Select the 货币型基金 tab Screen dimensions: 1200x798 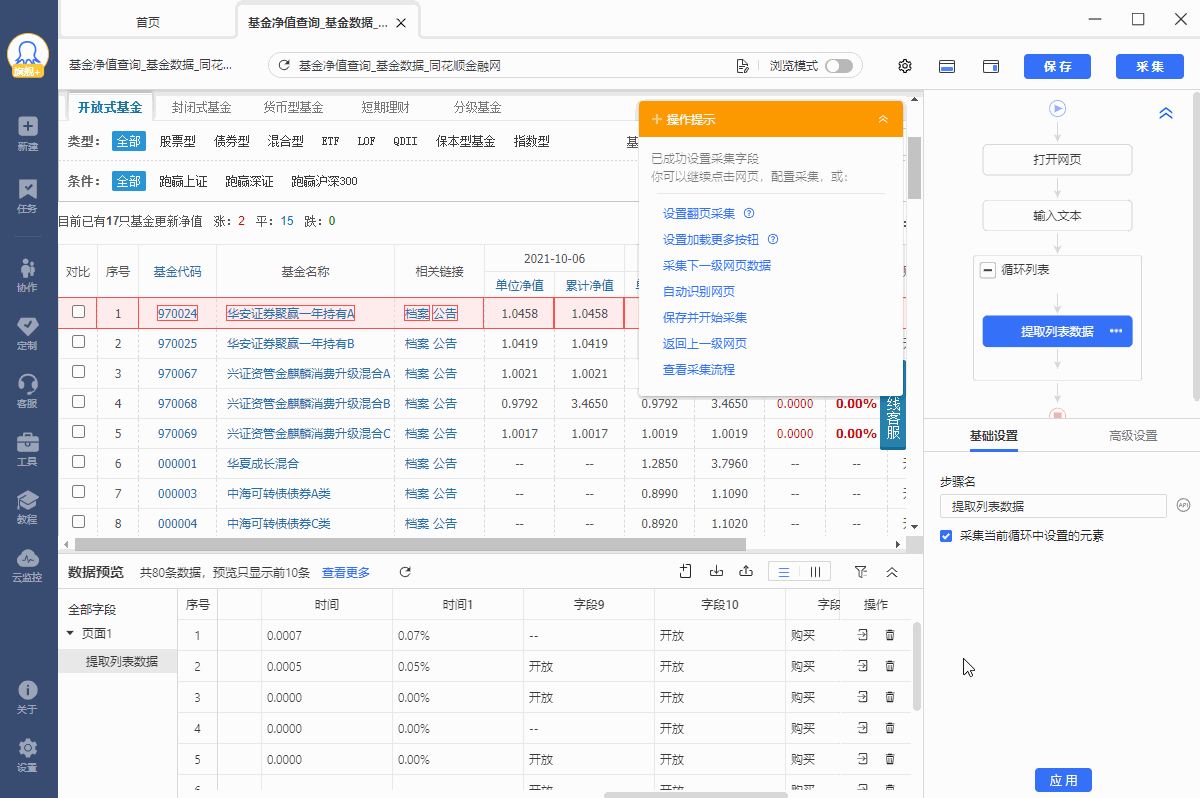coord(293,107)
